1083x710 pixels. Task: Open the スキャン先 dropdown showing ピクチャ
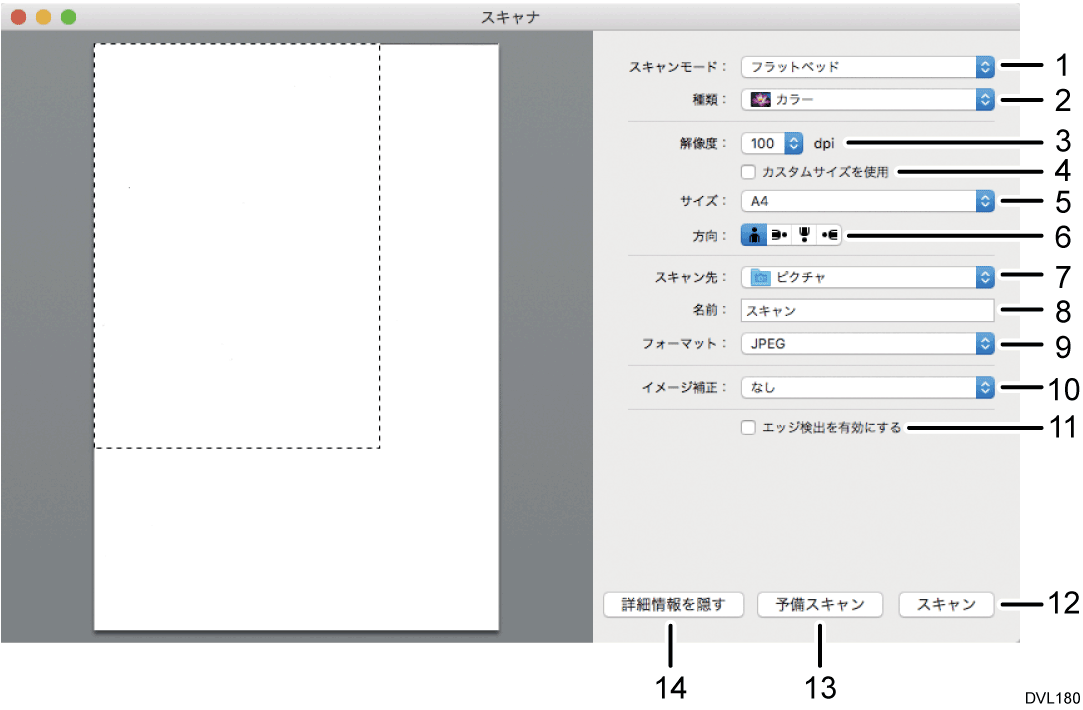point(867,277)
